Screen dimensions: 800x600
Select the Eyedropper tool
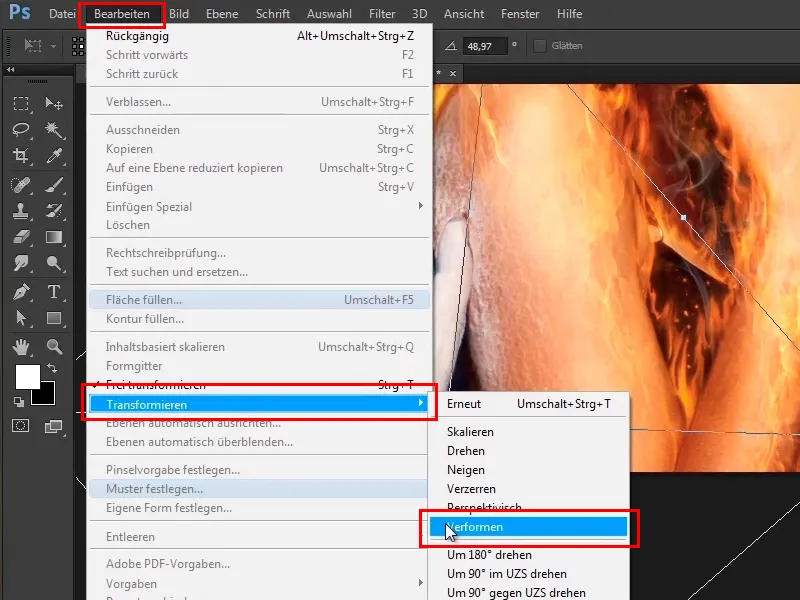click(x=54, y=156)
